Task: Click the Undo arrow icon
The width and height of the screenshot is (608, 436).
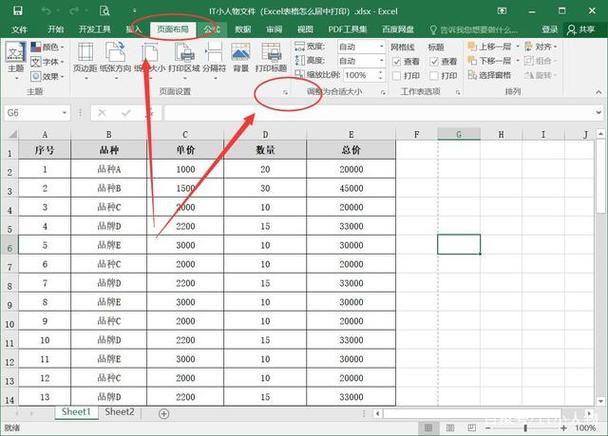Action: click(46, 11)
